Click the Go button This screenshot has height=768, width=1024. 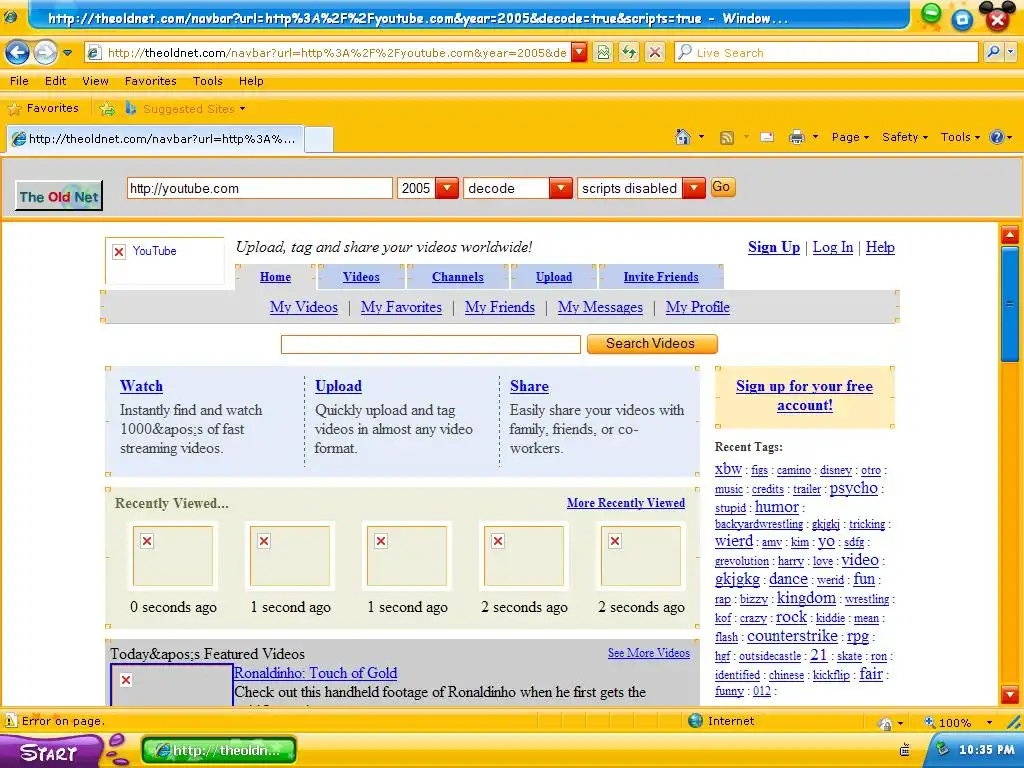(722, 187)
